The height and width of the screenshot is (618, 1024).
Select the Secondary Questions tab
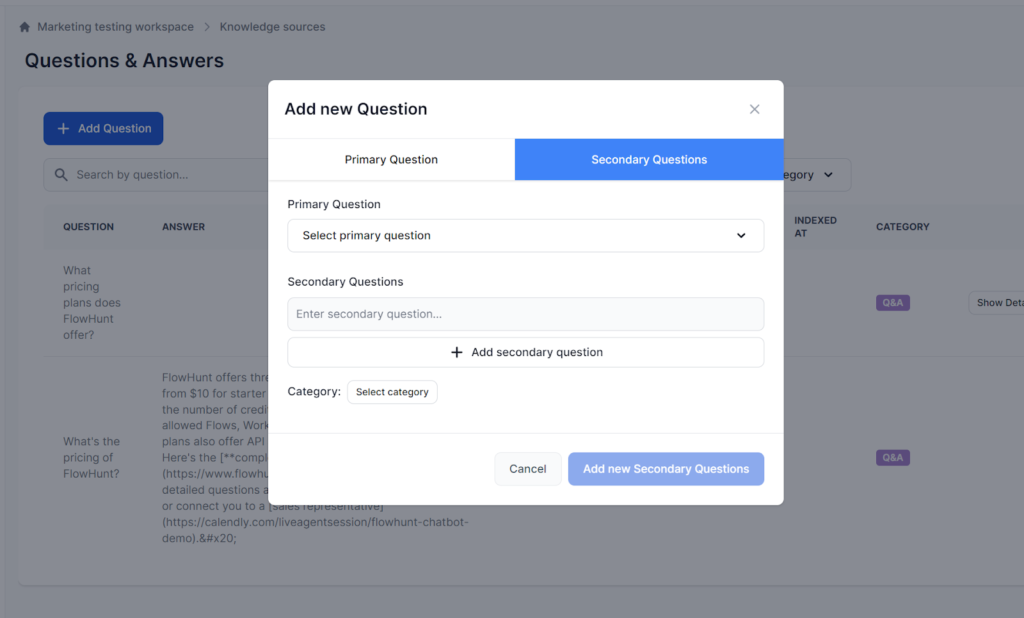coord(648,159)
